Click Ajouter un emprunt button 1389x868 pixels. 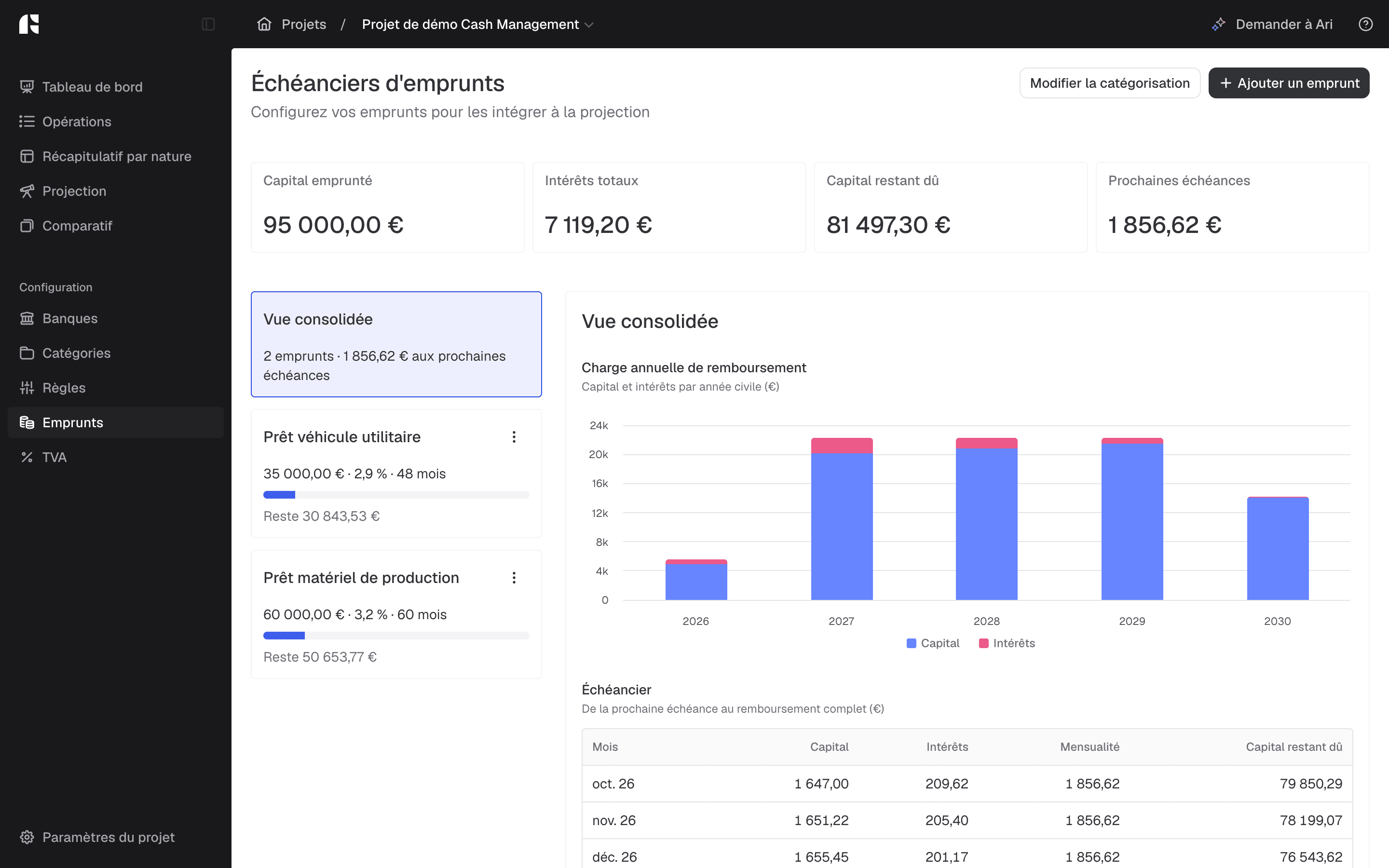(x=1289, y=83)
